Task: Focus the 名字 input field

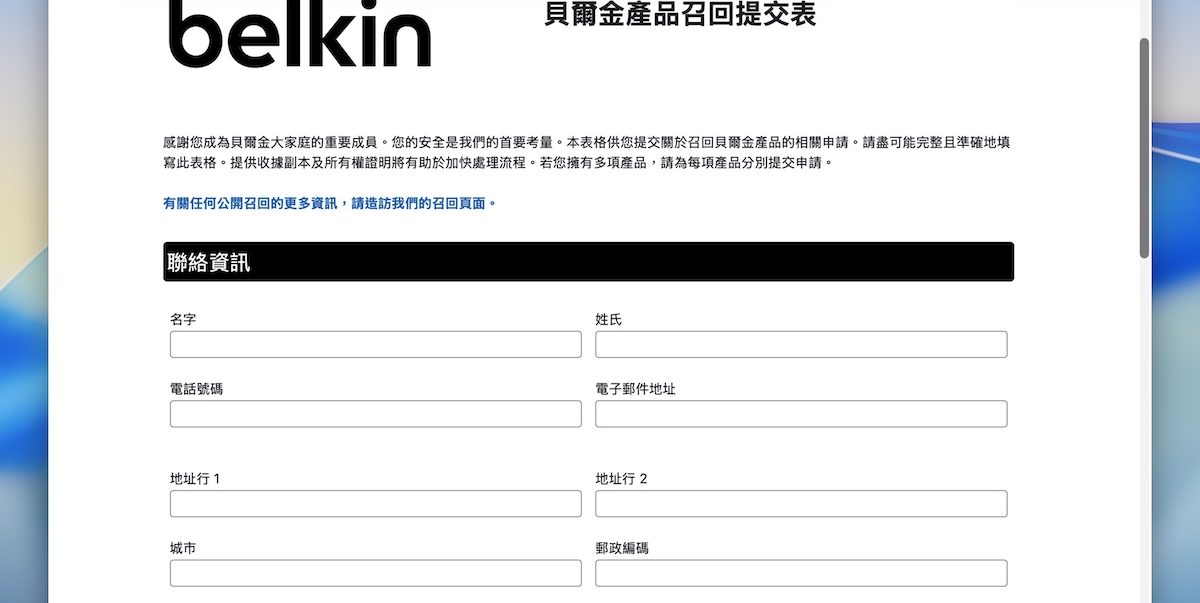Action: coord(375,345)
